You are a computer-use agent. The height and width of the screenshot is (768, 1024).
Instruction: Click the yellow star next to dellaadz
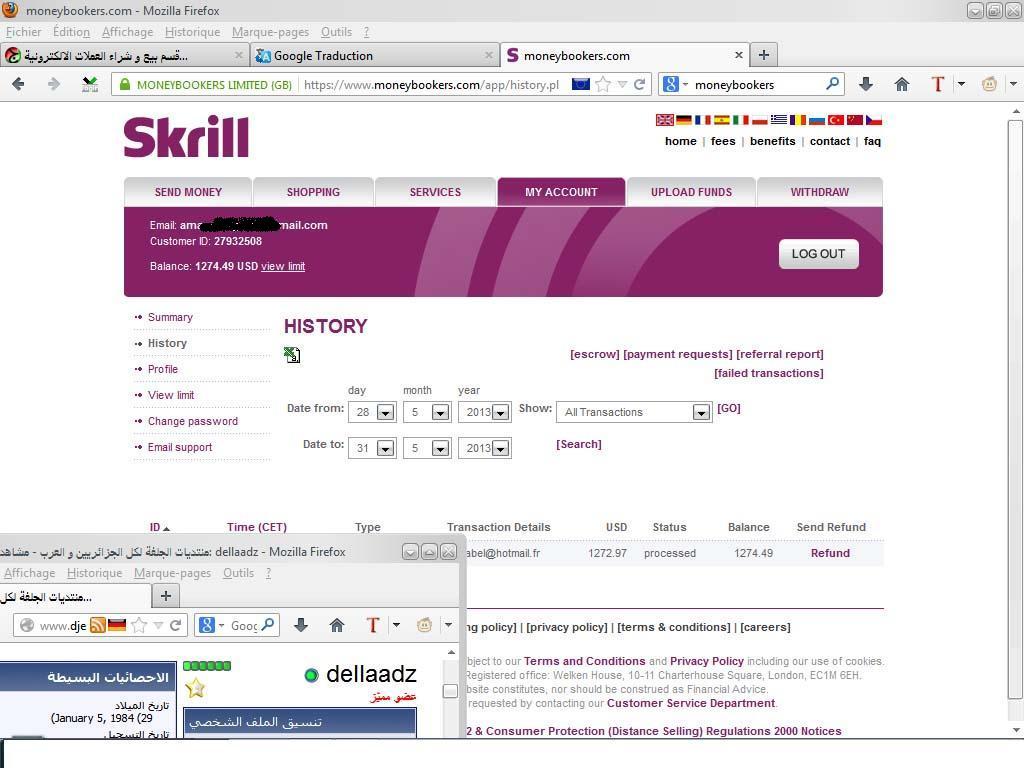(195, 688)
